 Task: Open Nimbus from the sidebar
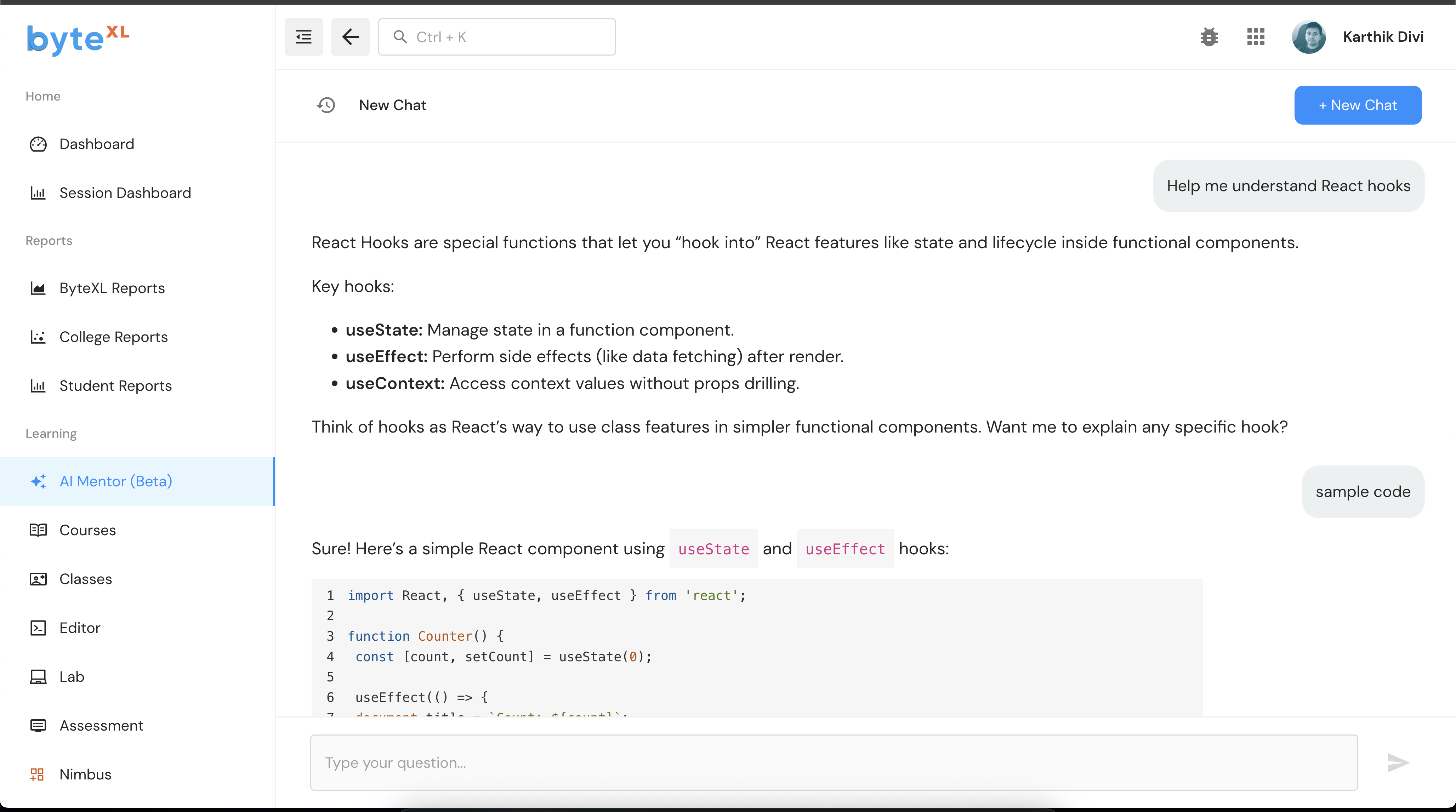click(x=85, y=774)
